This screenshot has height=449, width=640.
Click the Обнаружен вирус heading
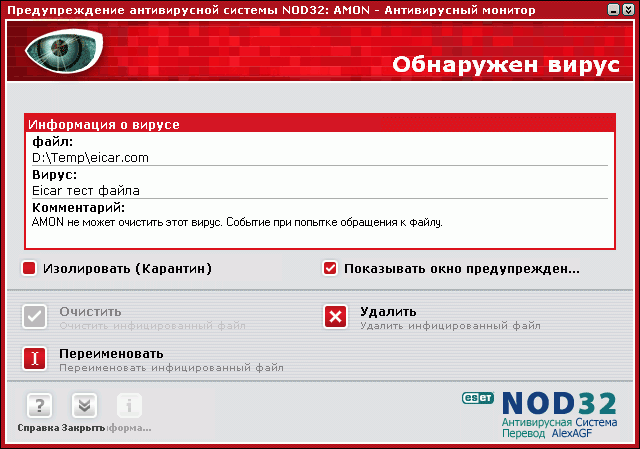click(506, 65)
